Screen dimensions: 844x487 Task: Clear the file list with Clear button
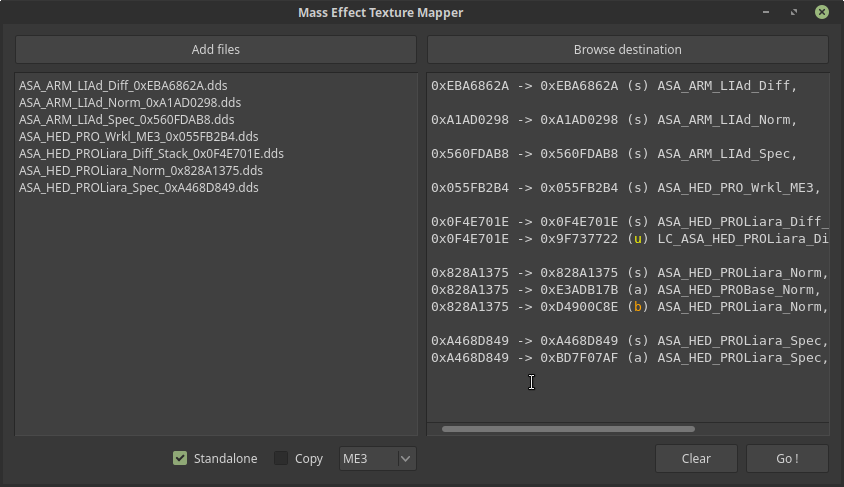pos(696,458)
